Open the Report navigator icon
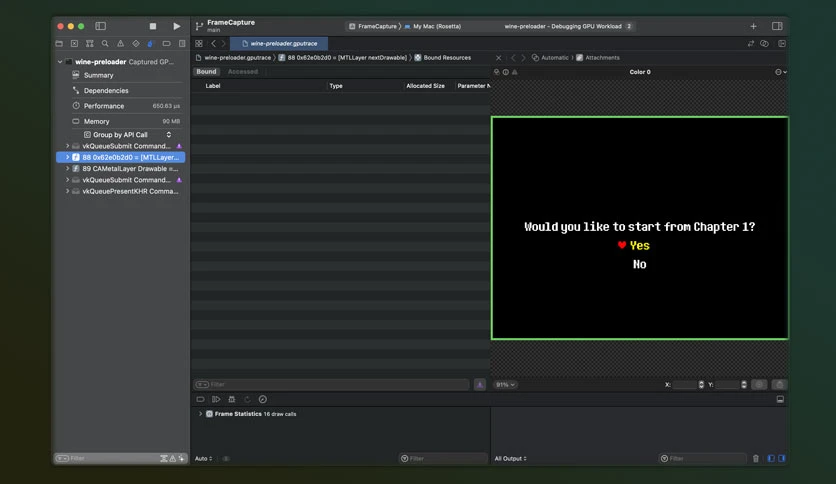836x484 pixels. pyautogui.click(x=182, y=44)
